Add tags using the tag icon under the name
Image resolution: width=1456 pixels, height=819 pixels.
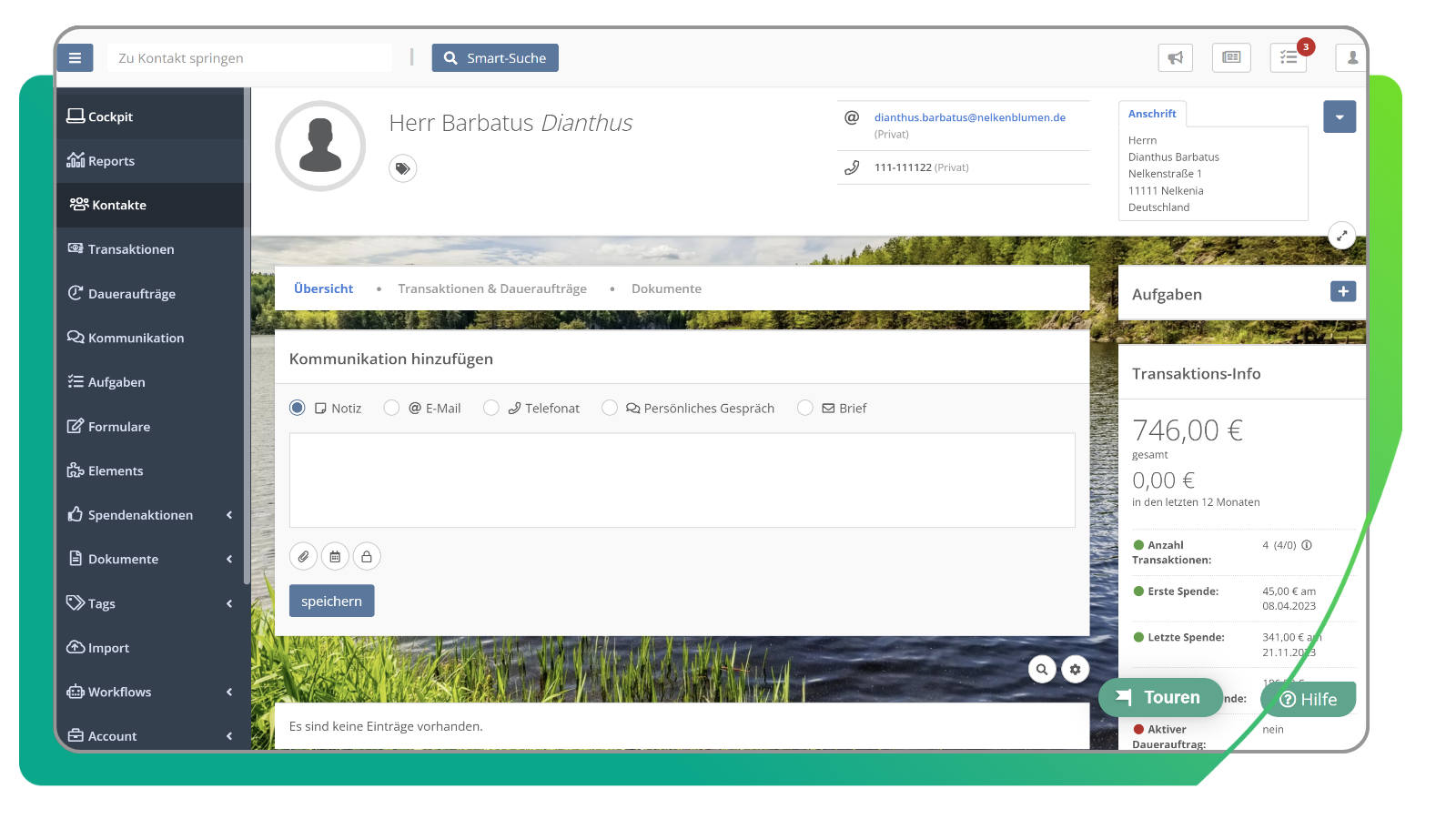tap(402, 168)
